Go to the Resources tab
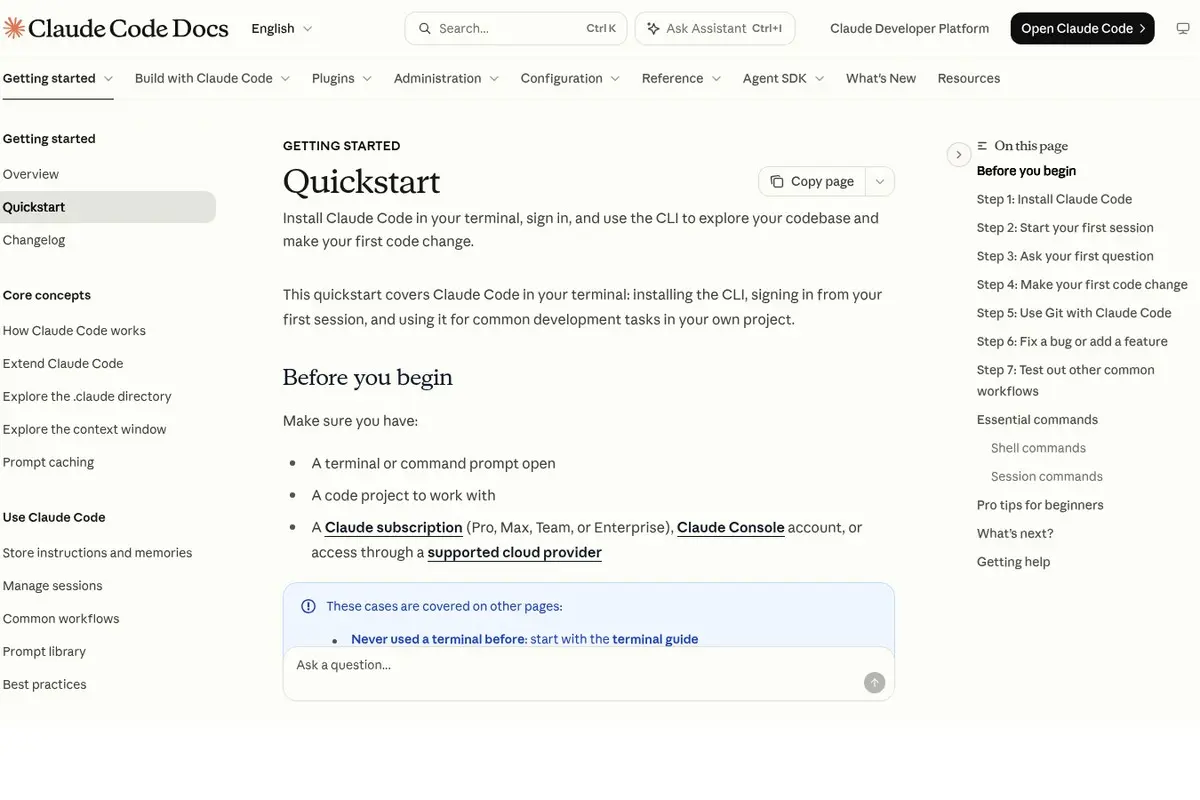 pyautogui.click(x=969, y=78)
